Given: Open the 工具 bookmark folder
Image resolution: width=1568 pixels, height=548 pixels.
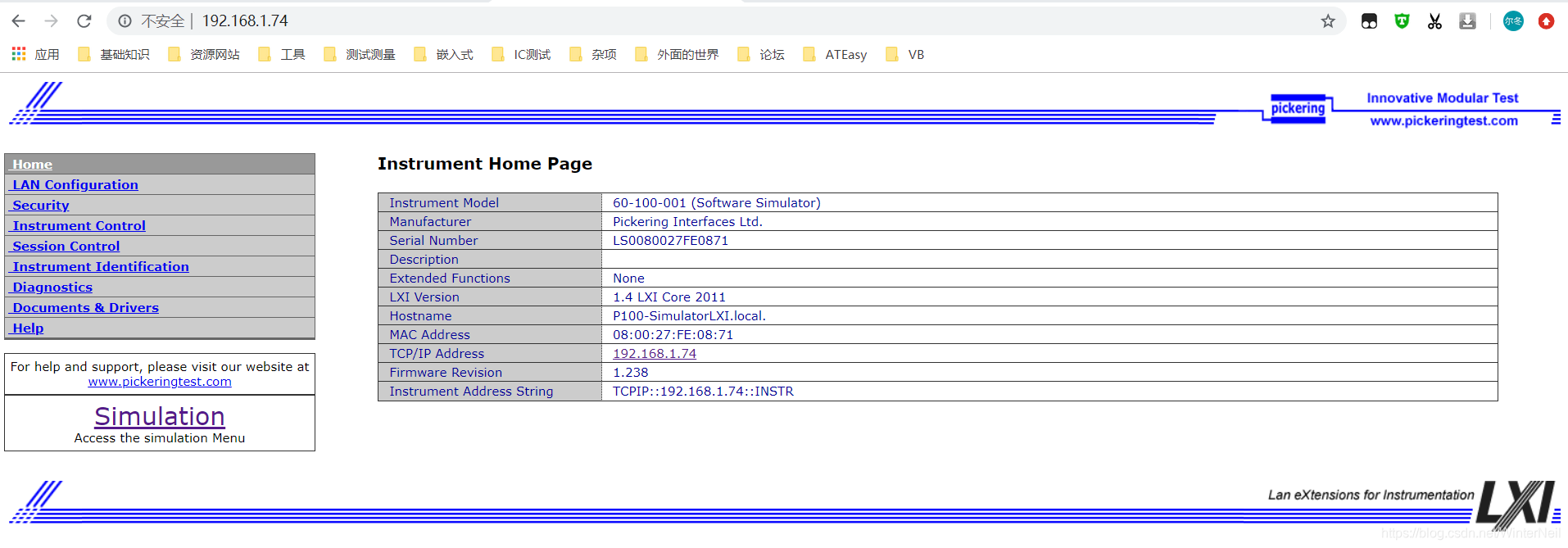Looking at the screenshot, I should (282, 55).
